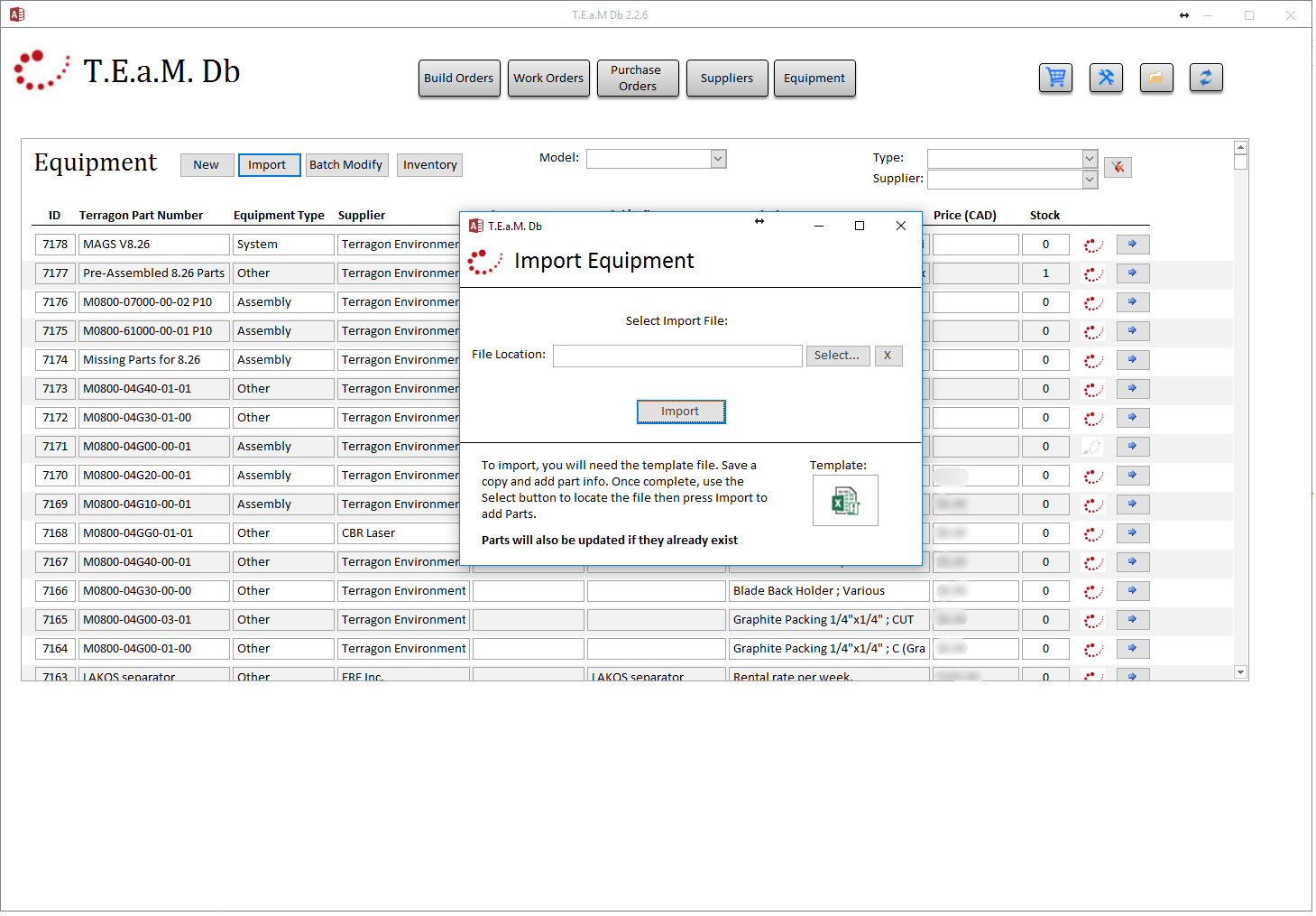Click the M0800-04GG0-01-01 part number
The height and width of the screenshot is (916, 1316).
pos(154,533)
